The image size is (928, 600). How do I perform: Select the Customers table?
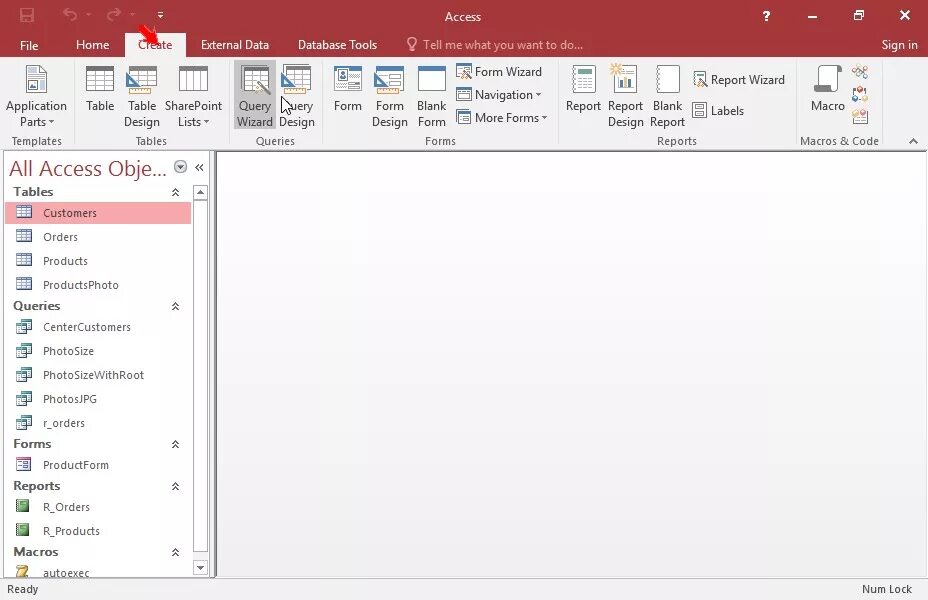coord(98,213)
